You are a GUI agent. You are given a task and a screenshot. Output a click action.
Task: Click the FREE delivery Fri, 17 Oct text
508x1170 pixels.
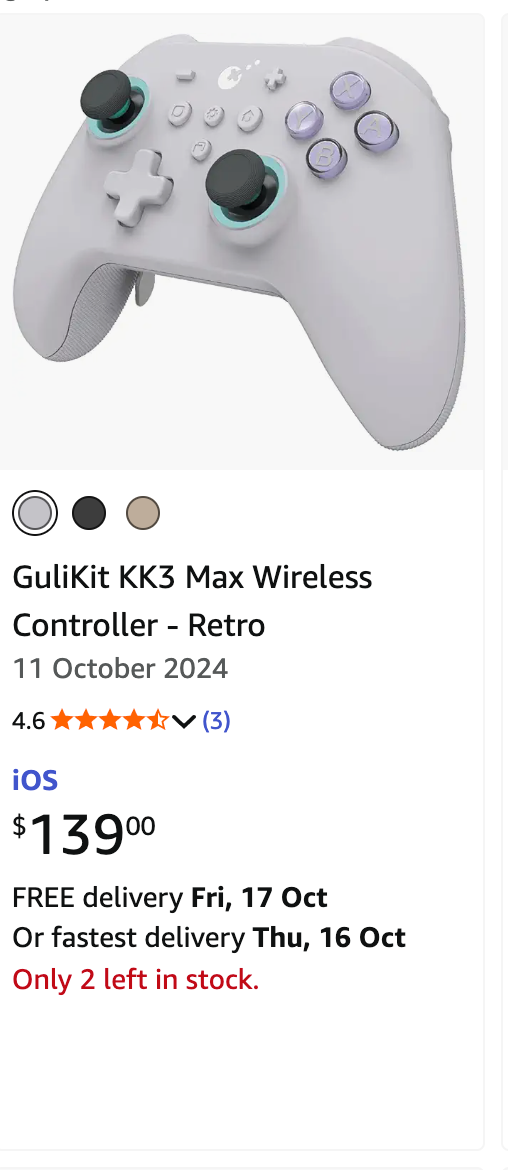pyautogui.click(x=170, y=898)
